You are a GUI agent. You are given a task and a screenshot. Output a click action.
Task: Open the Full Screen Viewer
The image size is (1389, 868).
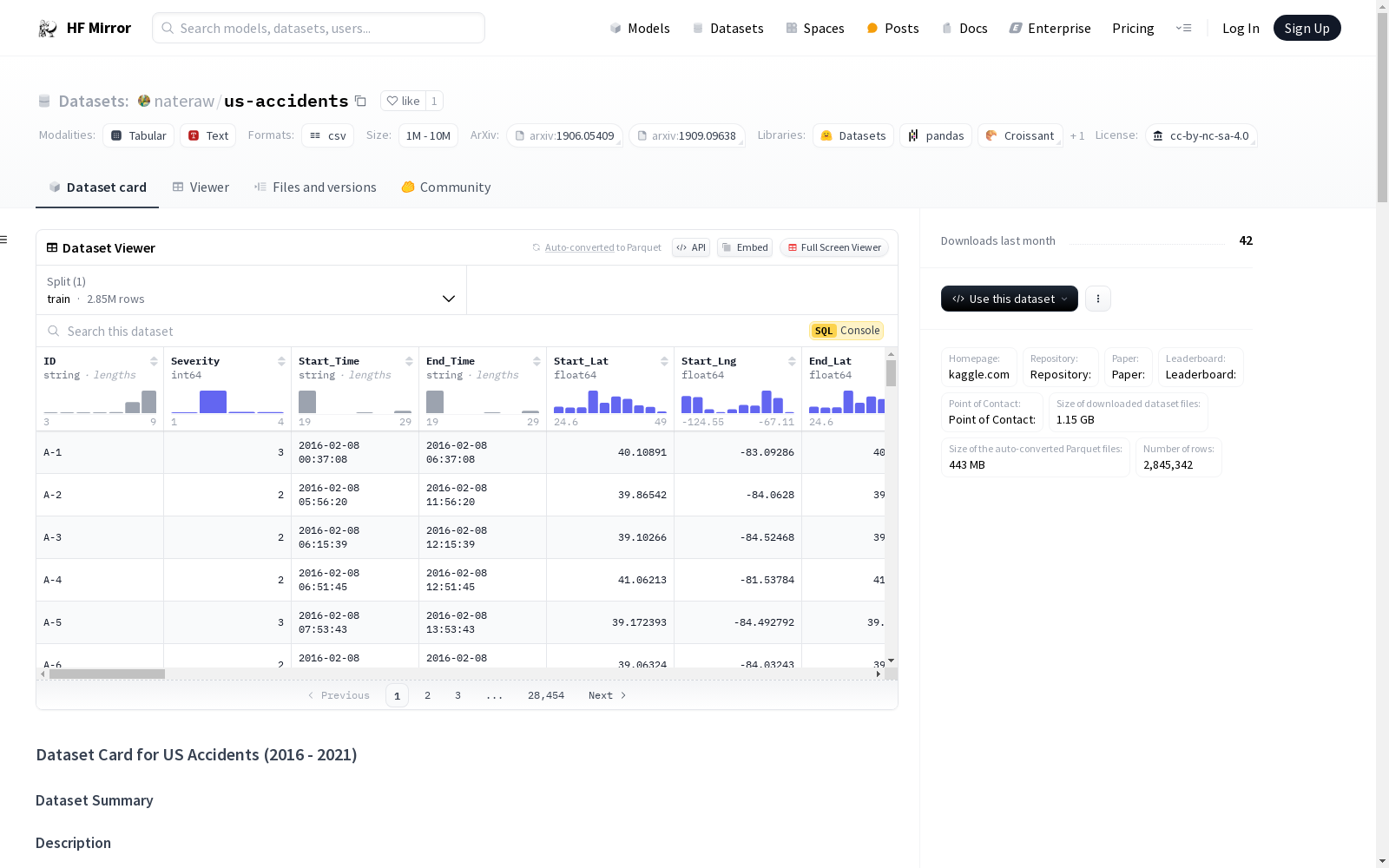pyautogui.click(x=834, y=247)
